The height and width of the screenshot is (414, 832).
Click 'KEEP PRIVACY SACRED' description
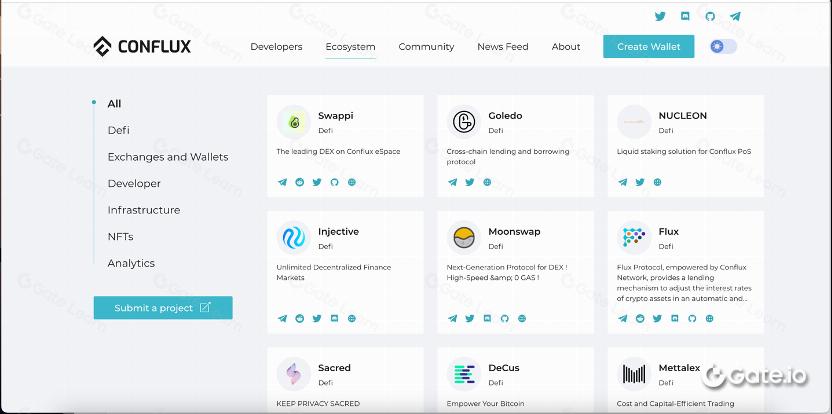point(318,403)
